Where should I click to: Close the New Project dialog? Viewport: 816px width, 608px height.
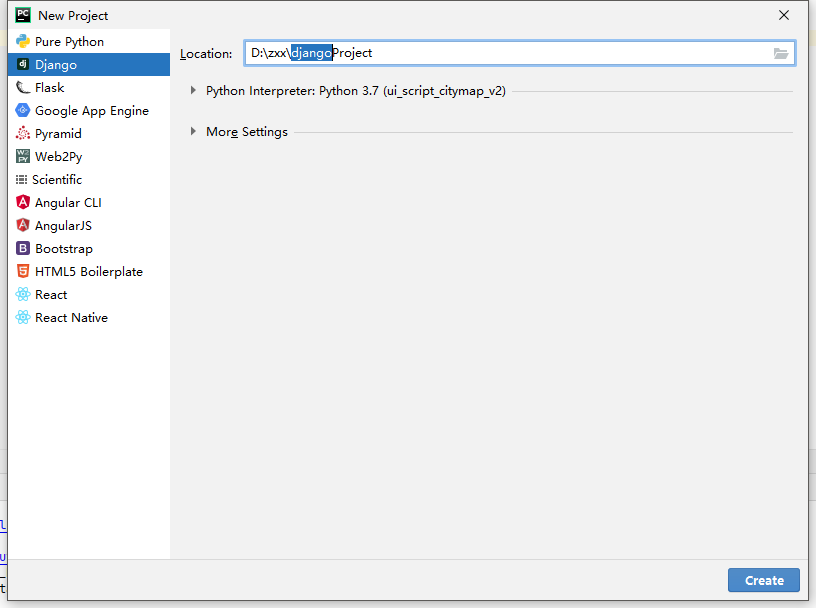pos(784,15)
